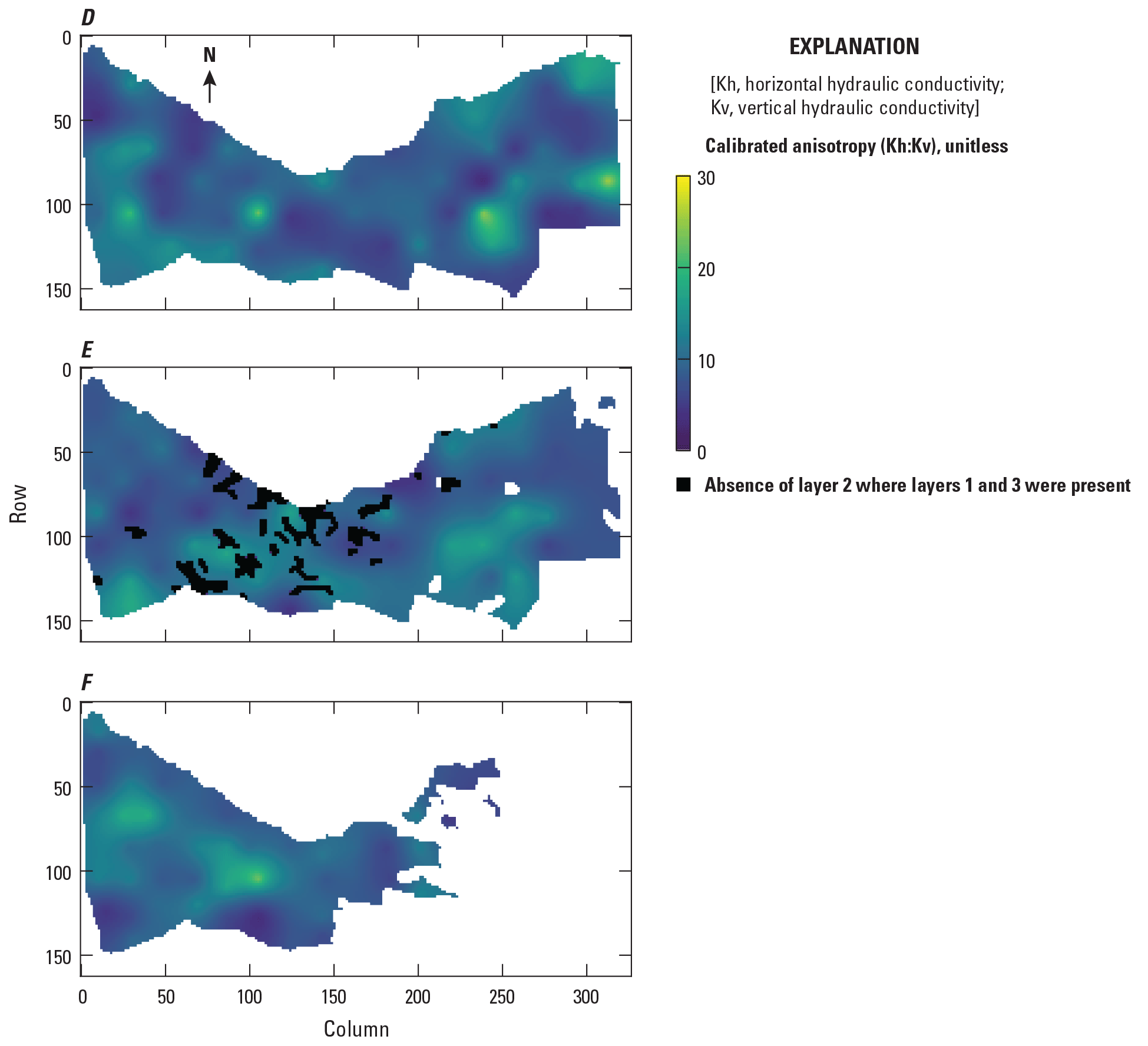
Task: Click the panel F label
Action: click(87, 683)
